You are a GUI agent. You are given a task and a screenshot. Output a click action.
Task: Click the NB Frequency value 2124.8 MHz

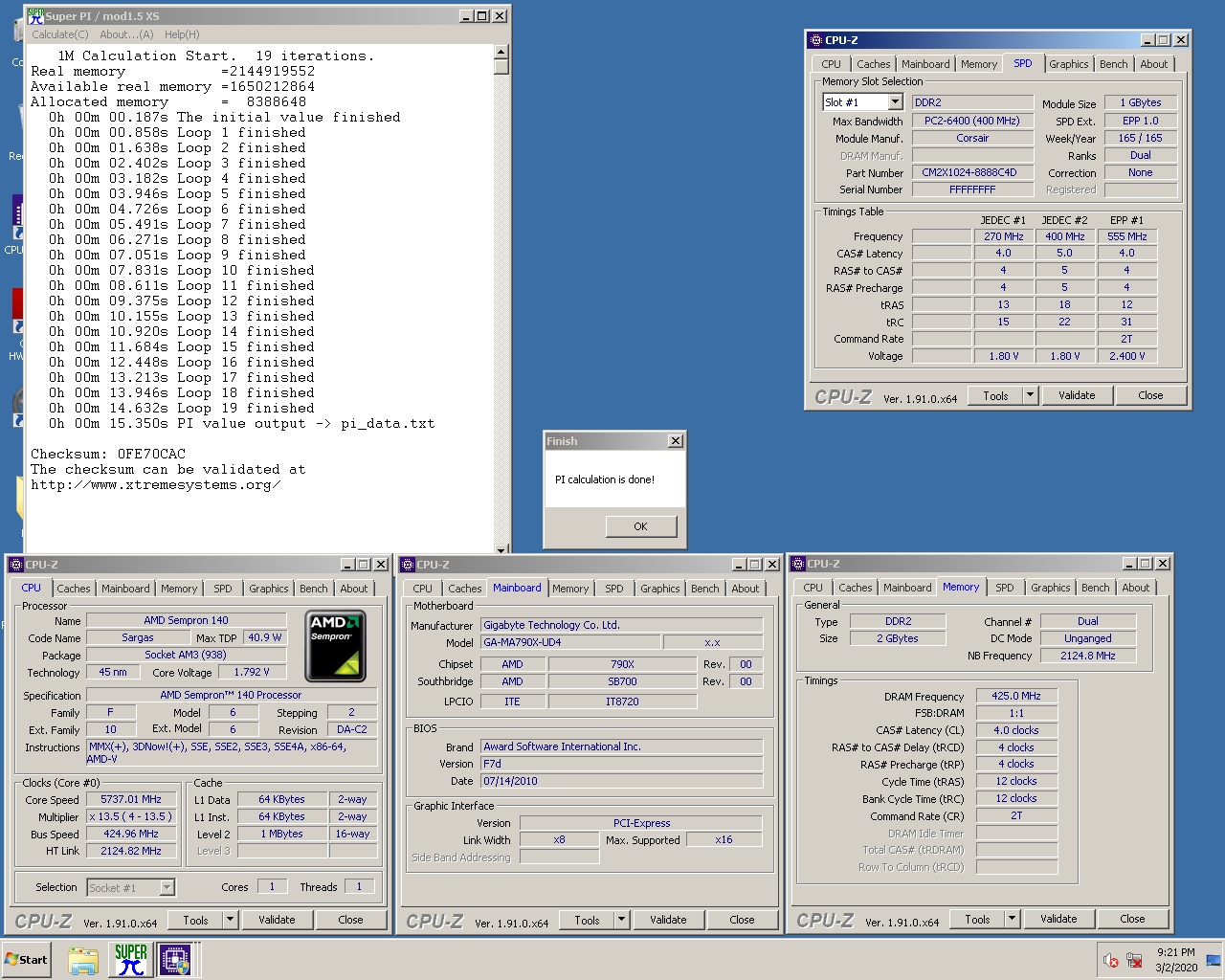[x=1088, y=656]
